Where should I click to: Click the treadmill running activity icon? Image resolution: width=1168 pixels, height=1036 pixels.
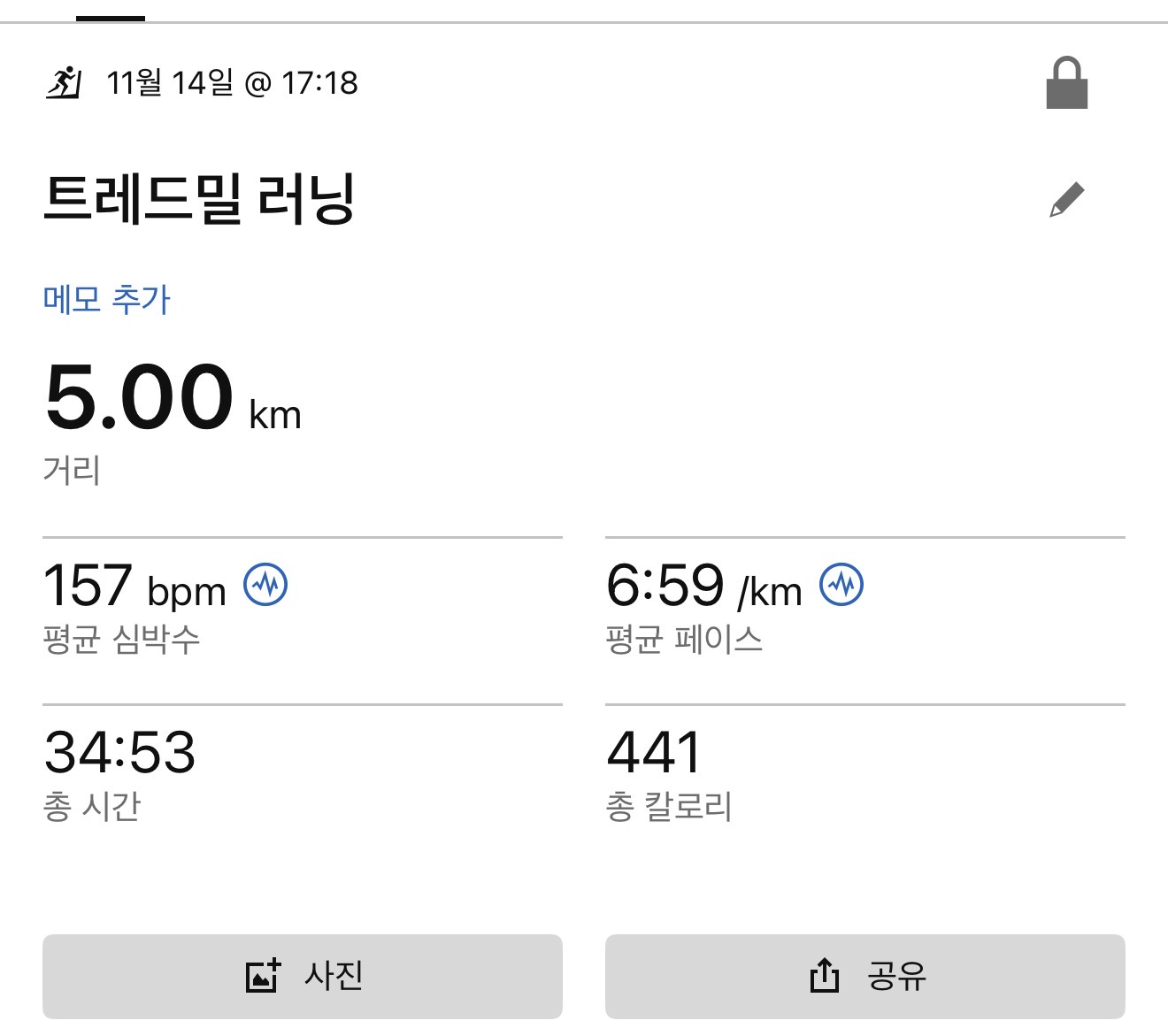tap(64, 83)
